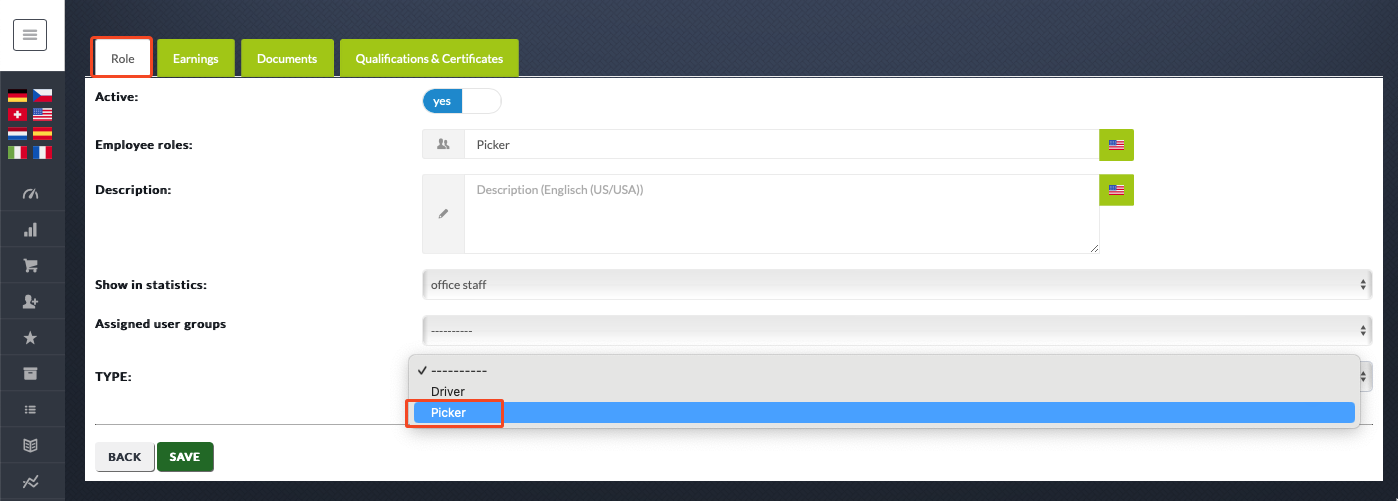Image resolution: width=1398 pixels, height=501 pixels.
Task: Click US flag button beside Employee roles
Action: coord(1116,145)
